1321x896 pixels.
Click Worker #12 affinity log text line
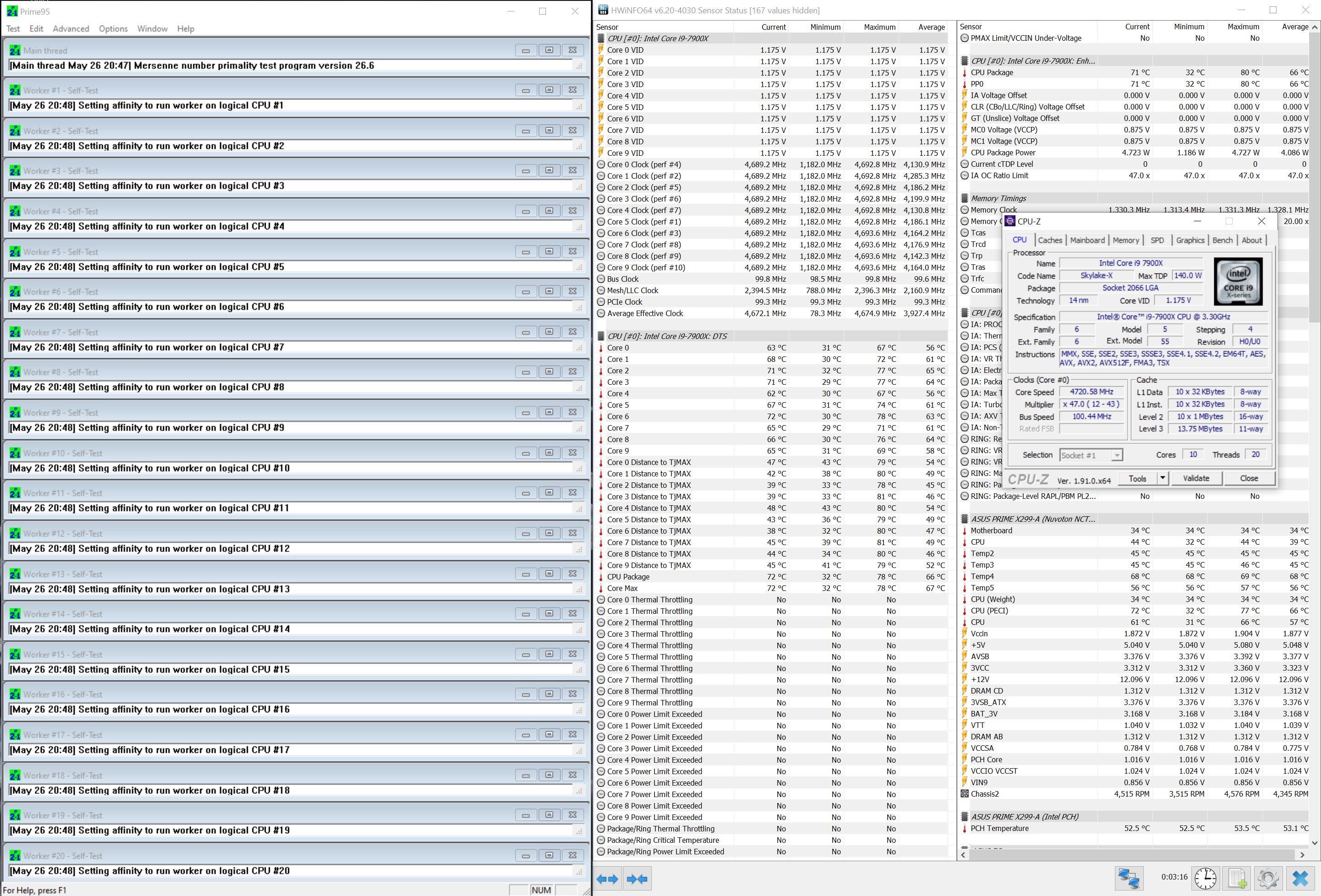(150, 549)
